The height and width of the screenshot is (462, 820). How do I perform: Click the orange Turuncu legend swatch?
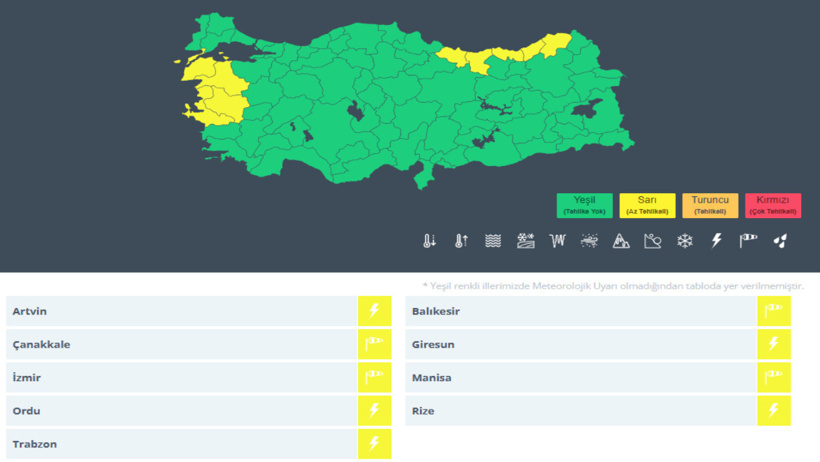pyautogui.click(x=710, y=206)
